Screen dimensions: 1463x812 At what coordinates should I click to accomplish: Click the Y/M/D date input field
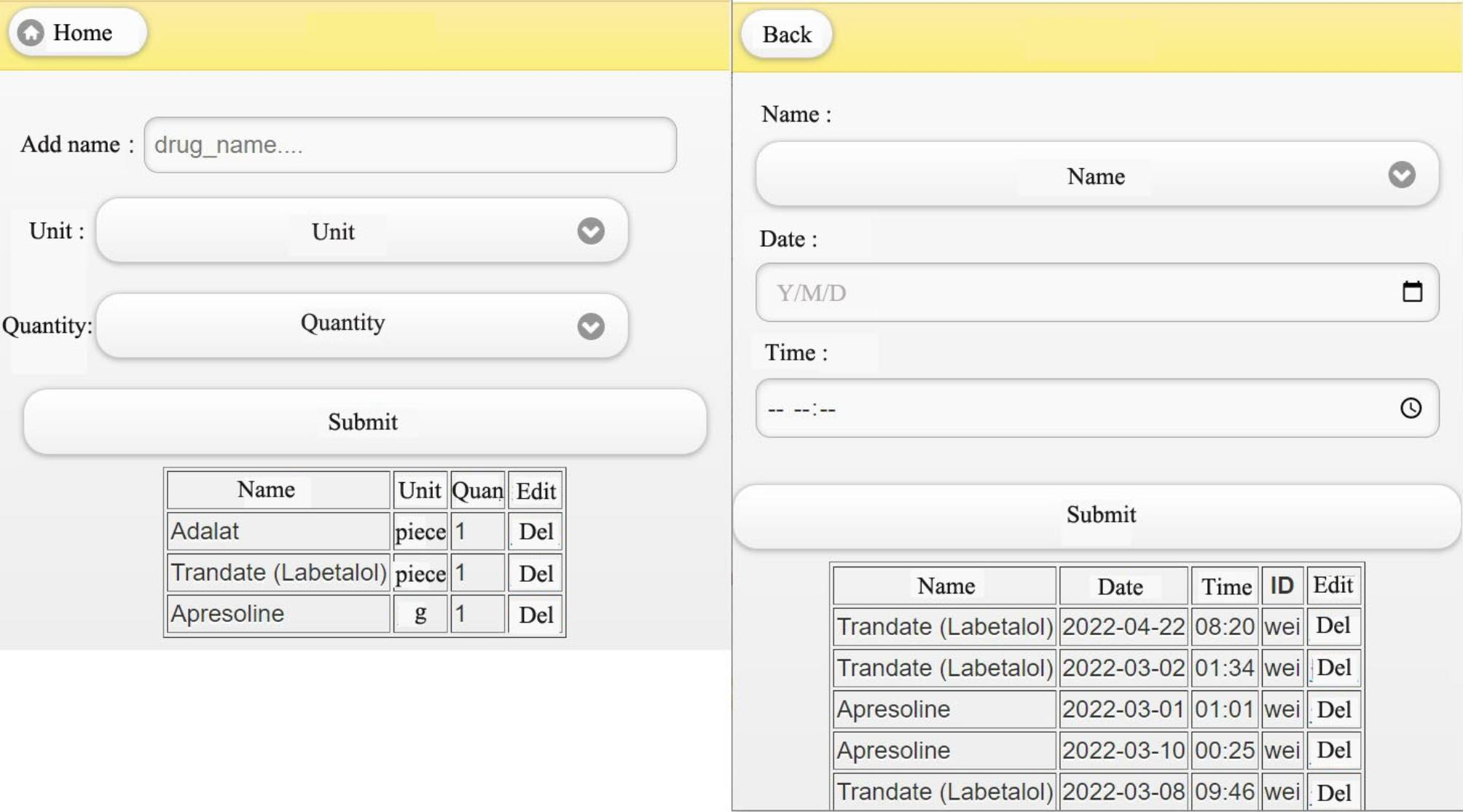click(1097, 292)
